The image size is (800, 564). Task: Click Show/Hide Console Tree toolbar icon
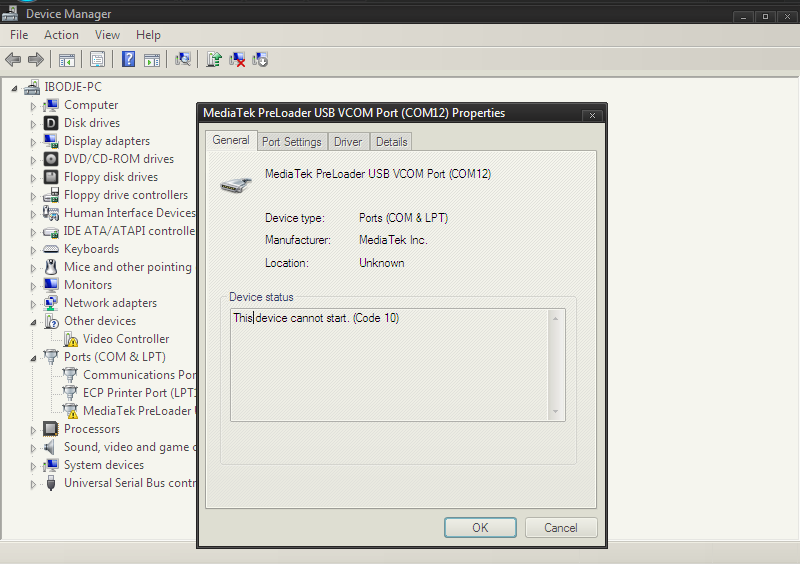coord(67,60)
